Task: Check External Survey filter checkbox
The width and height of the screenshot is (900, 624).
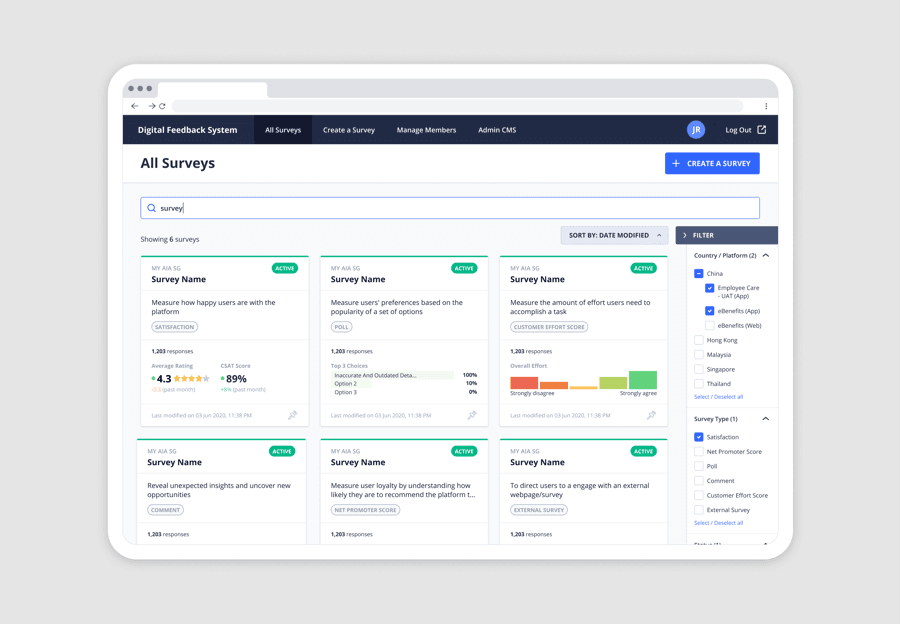Action: [699, 510]
